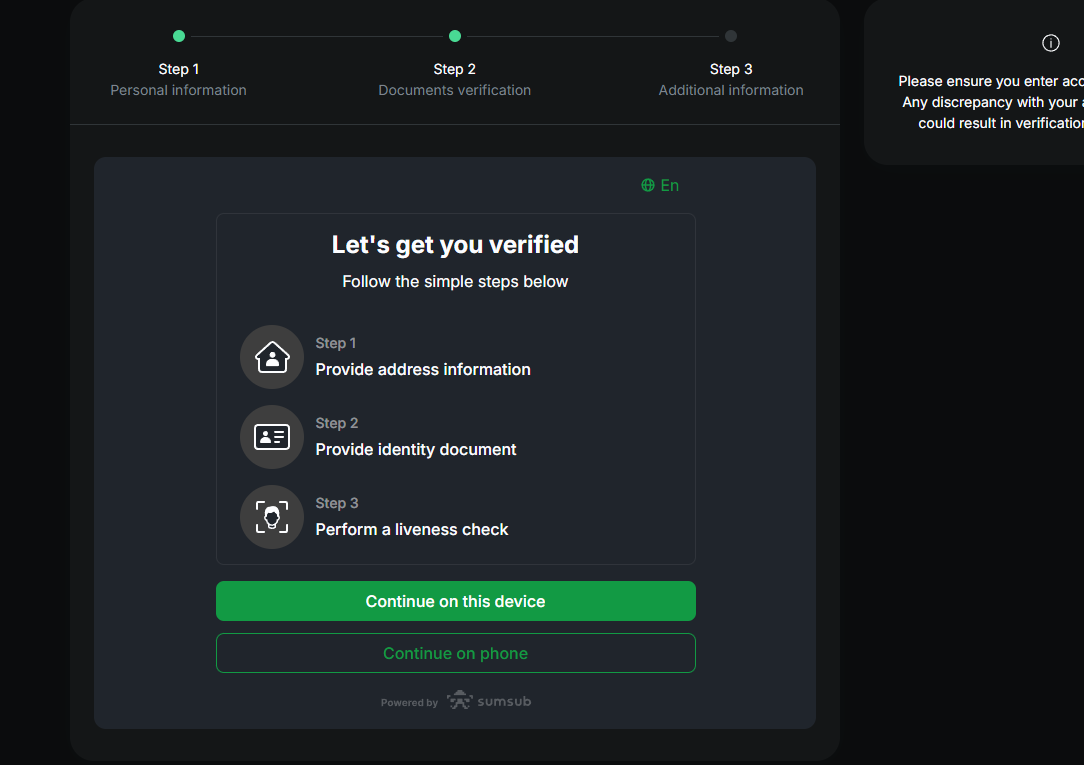This screenshot has width=1084, height=765.
Task: Click the info circle icon
Action: tap(1050, 43)
